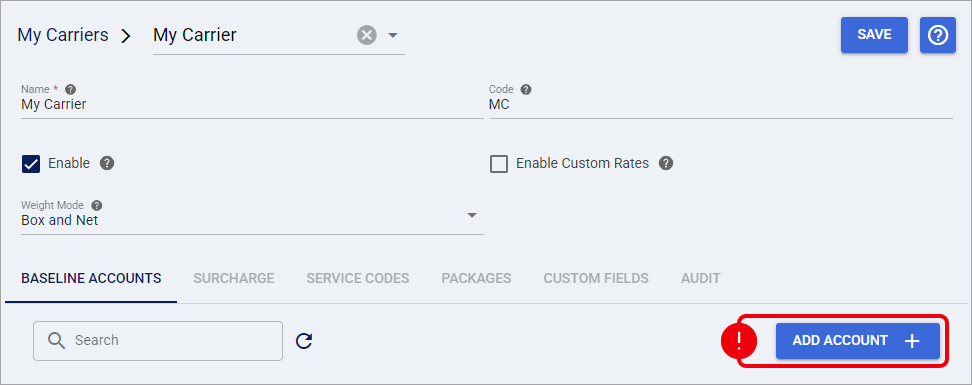The width and height of the screenshot is (972, 385).
Task: Click the Save button
Action: pyautogui.click(x=874, y=35)
